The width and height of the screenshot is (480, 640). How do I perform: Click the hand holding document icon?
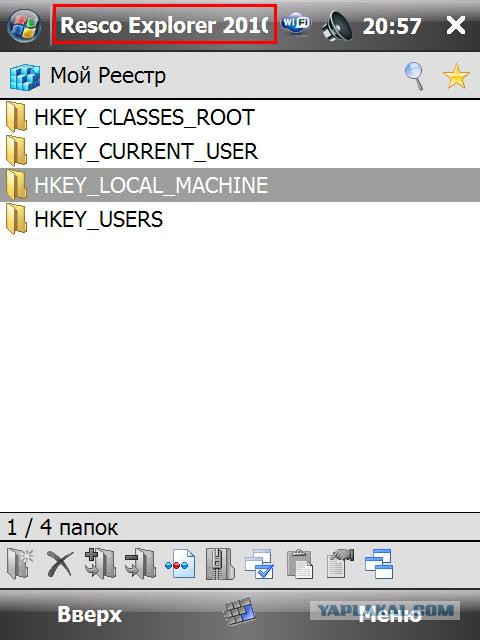[340, 564]
